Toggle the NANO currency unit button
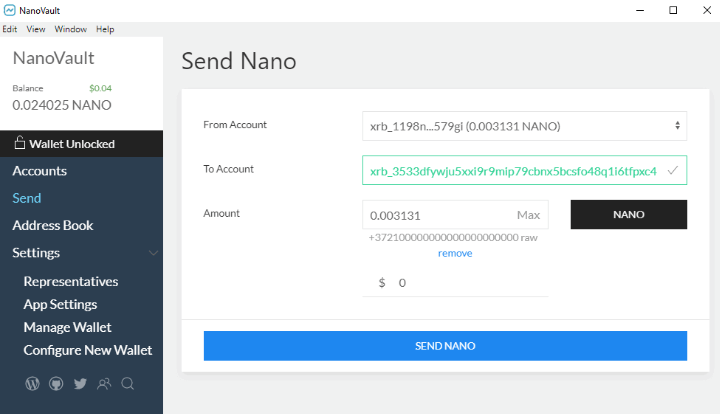The image size is (720, 414). [629, 214]
